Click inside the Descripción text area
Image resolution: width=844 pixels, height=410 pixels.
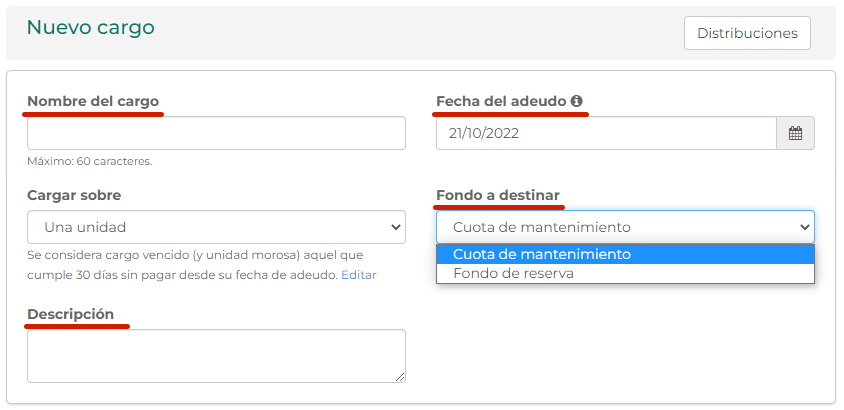click(216, 355)
